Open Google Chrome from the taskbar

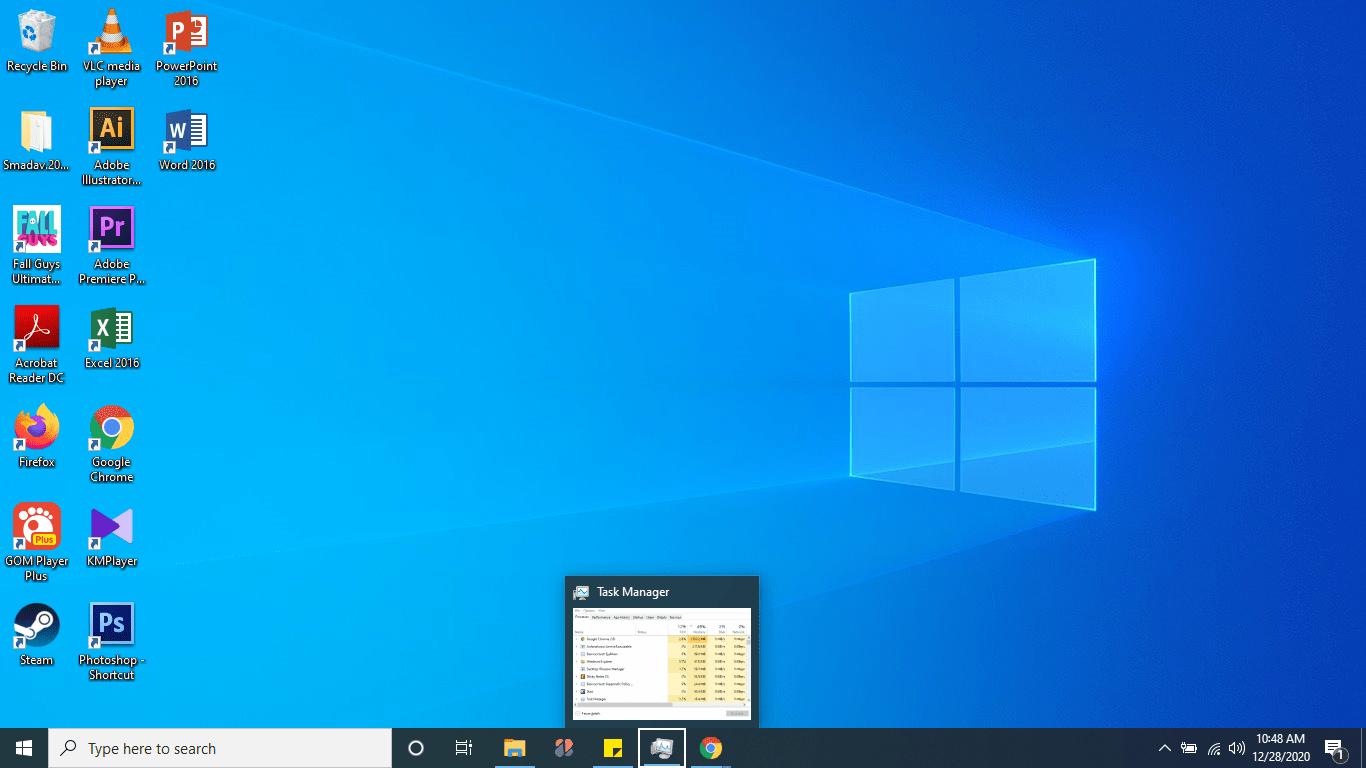click(710, 747)
